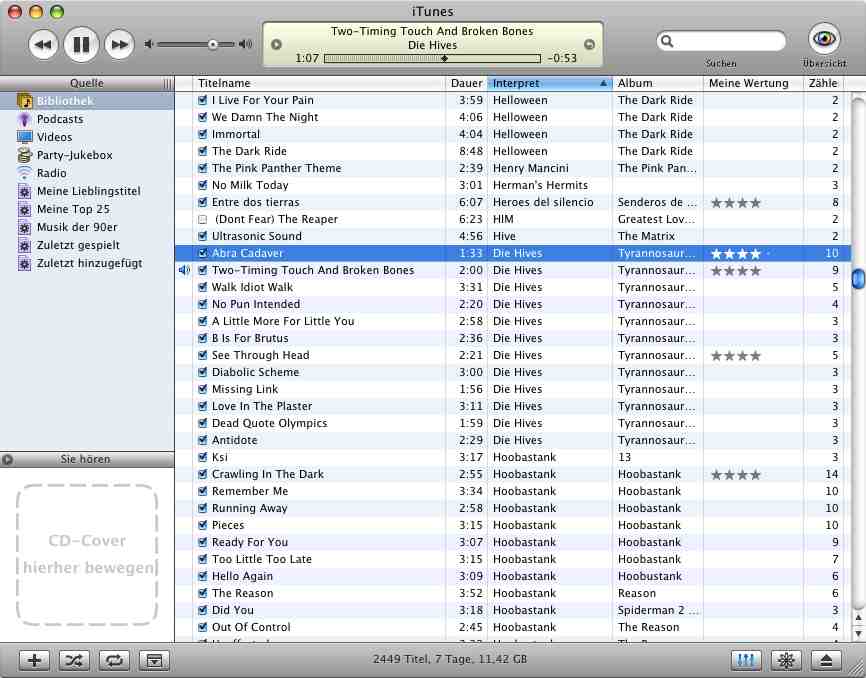
Task: Click the eject disc button
Action: click(826, 660)
